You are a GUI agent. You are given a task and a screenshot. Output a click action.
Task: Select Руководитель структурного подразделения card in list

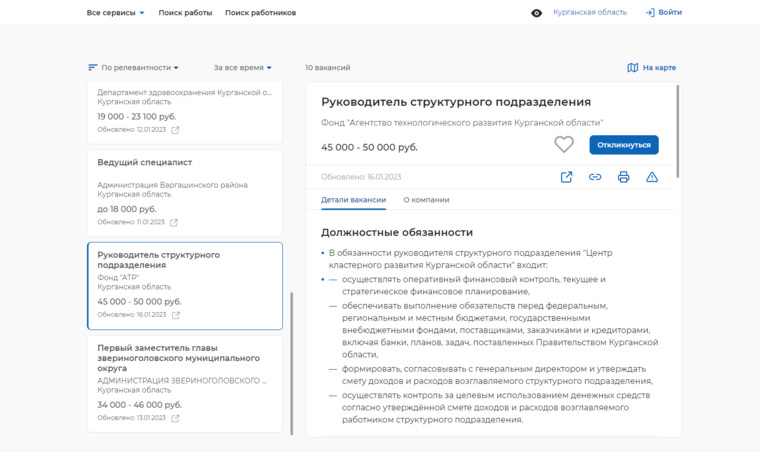point(185,286)
